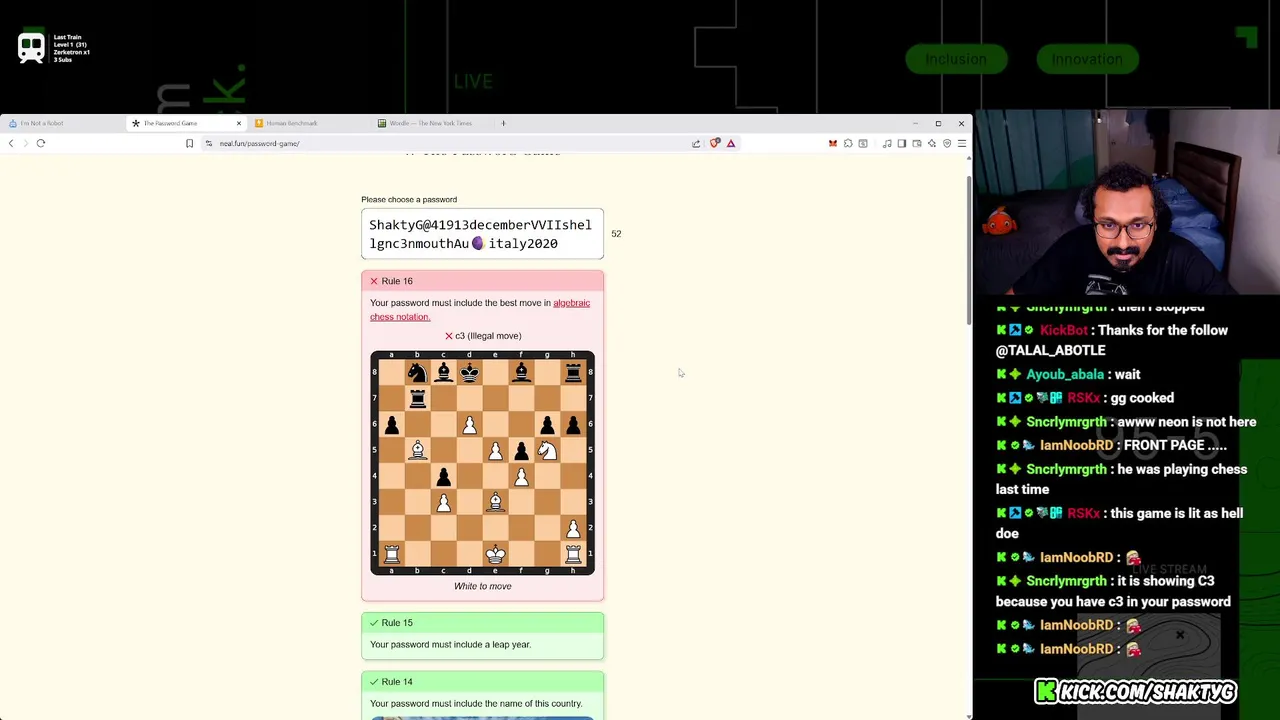This screenshot has width=1280, height=720.
Task: Click the Rule 16 header
Action: (x=482, y=281)
